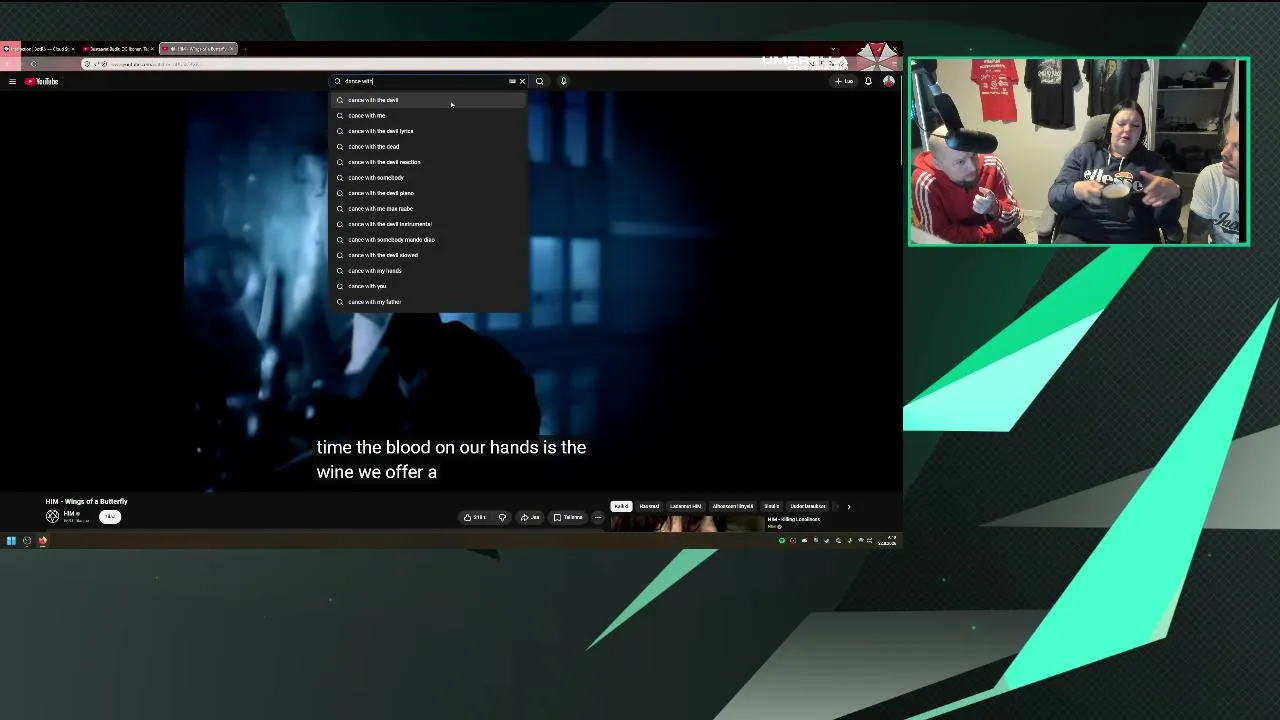Open the recommended video thumbnail below the chips
This screenshot has width=1280, height=720.
tap(686, 523)
